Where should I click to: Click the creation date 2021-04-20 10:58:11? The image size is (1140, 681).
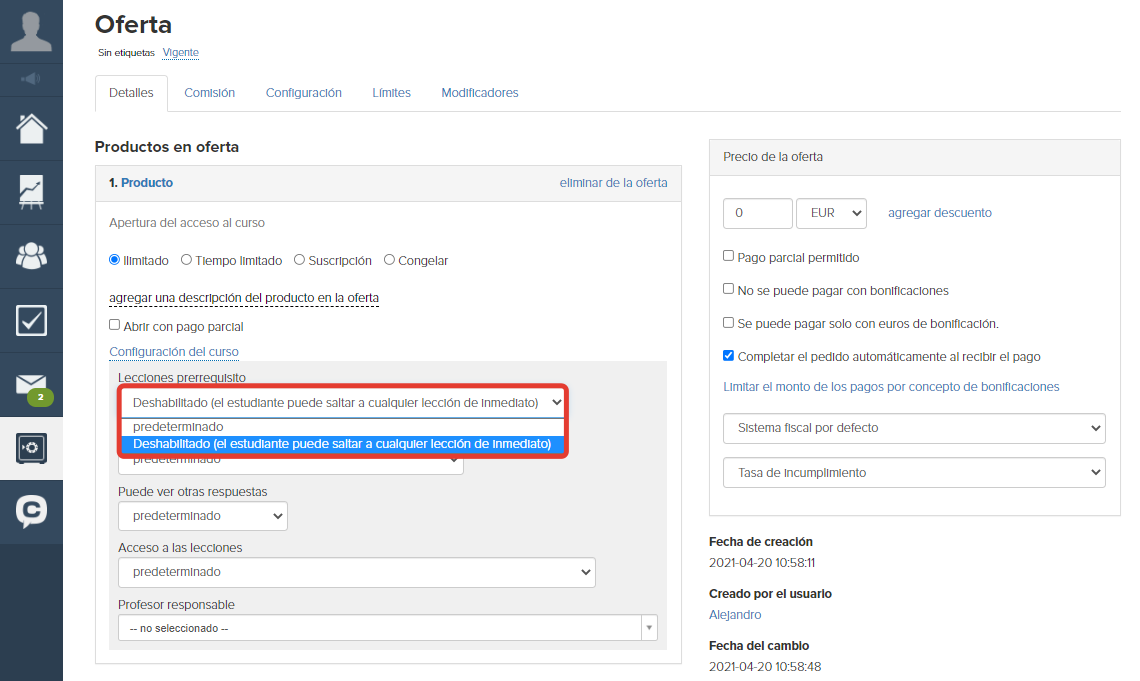[762, 563]
